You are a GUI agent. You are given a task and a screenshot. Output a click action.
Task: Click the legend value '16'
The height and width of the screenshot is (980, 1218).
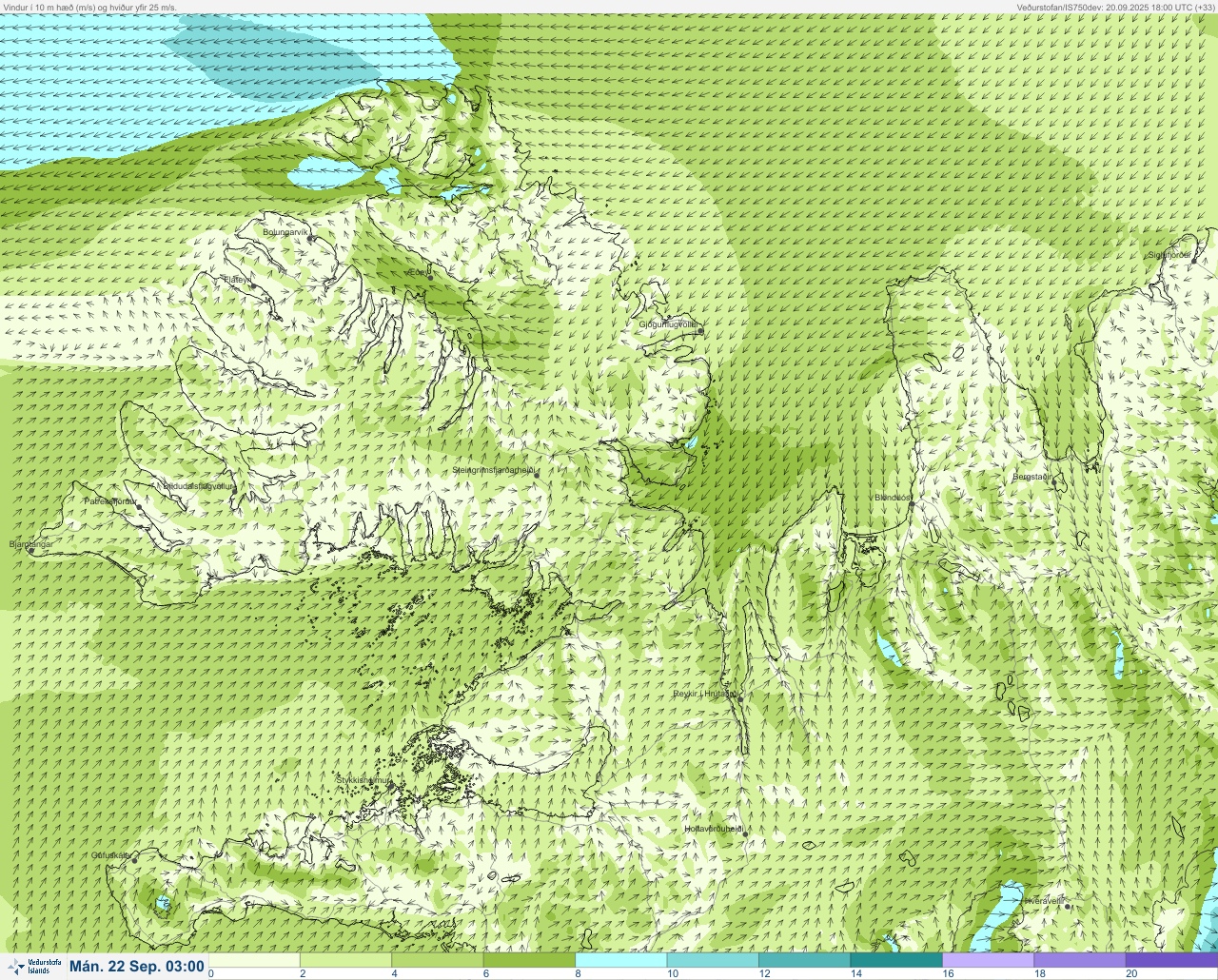coord(948,973)
